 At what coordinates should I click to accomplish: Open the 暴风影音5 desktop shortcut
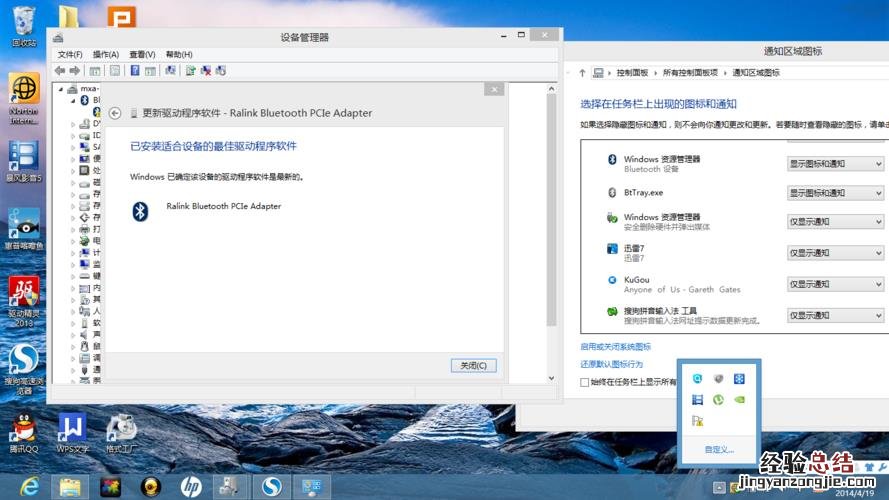click(x=24, y=162)
